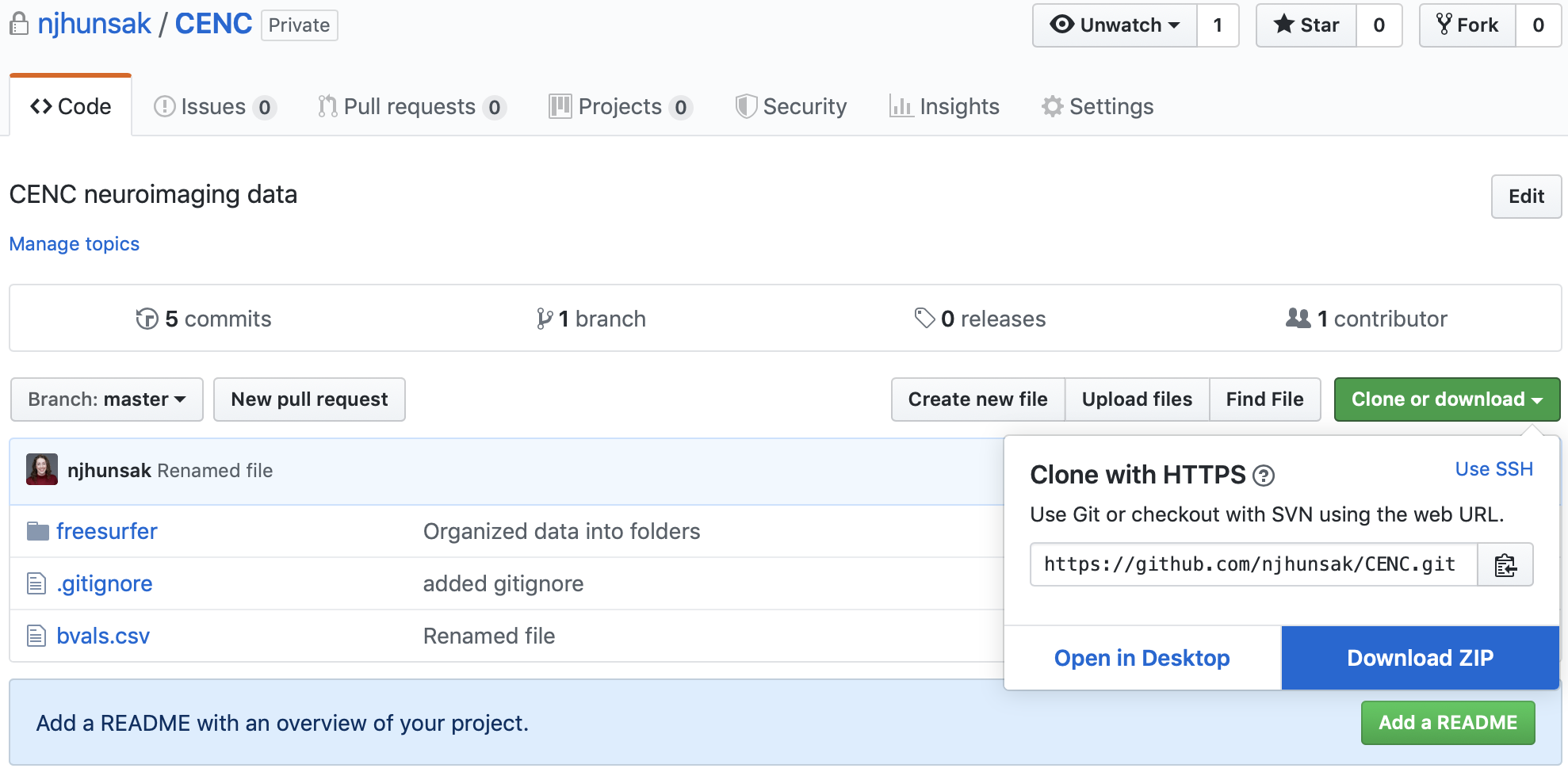Click the private repository lock icon

tap(19, 25)
